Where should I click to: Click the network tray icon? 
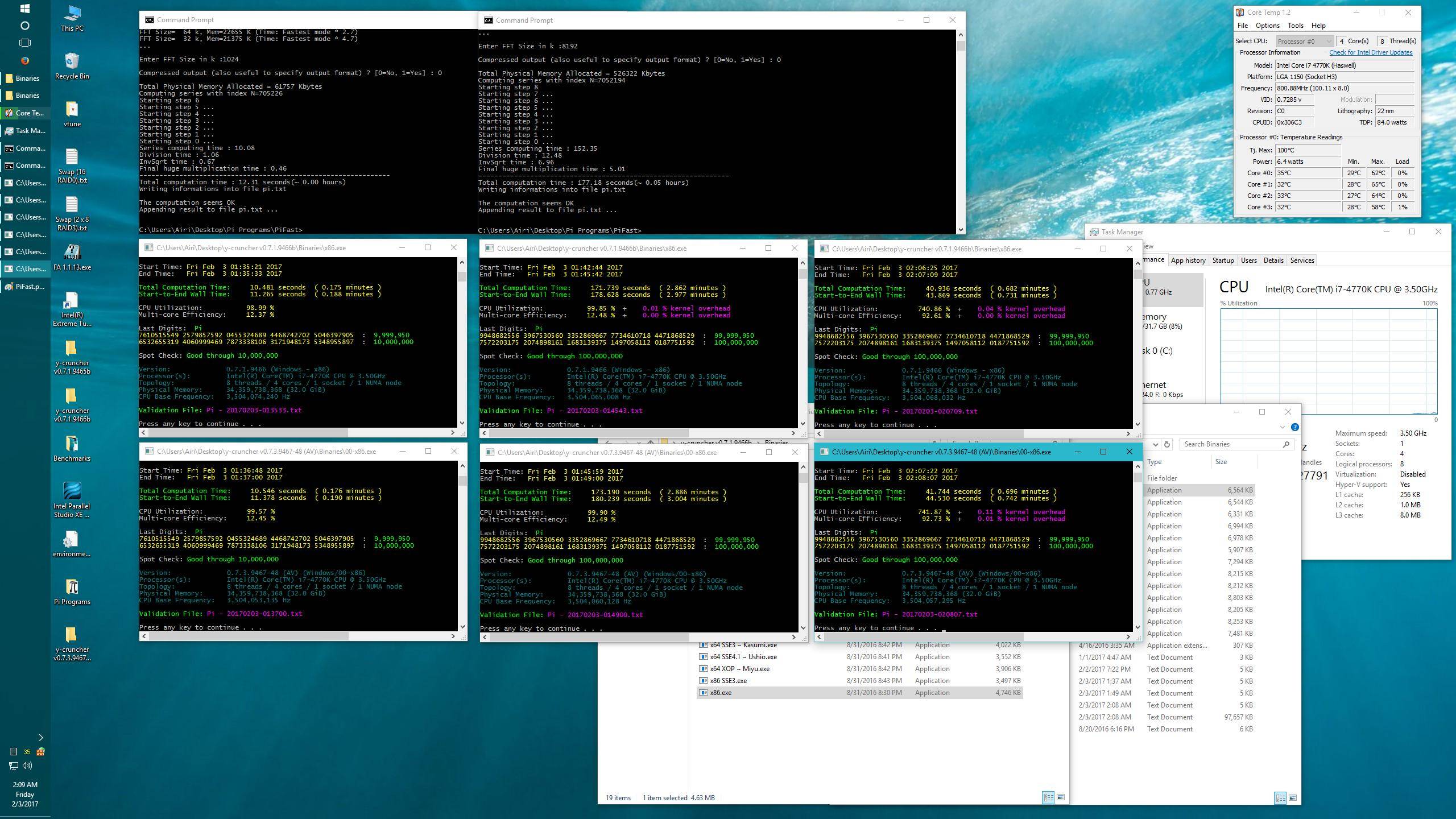pos(14,766)
